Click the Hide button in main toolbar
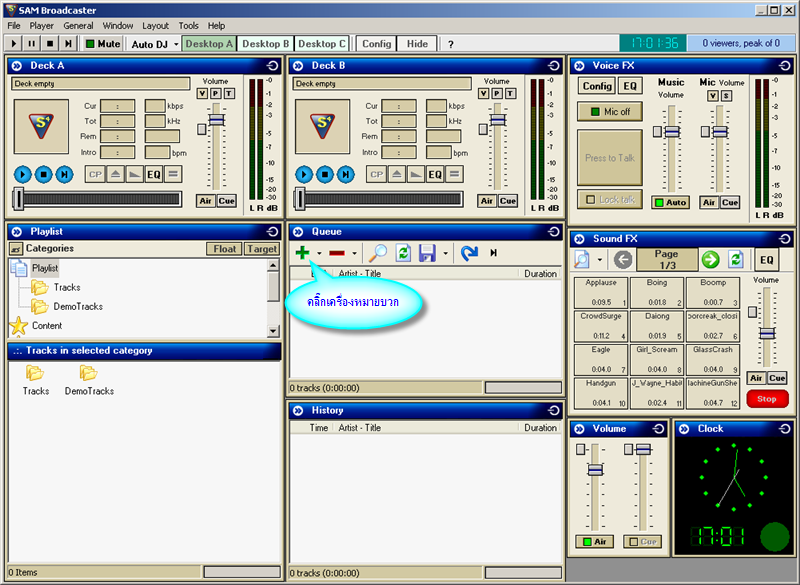Image resolution: width=800 pixels, height=585 pixels. click(x=417, y=44)
